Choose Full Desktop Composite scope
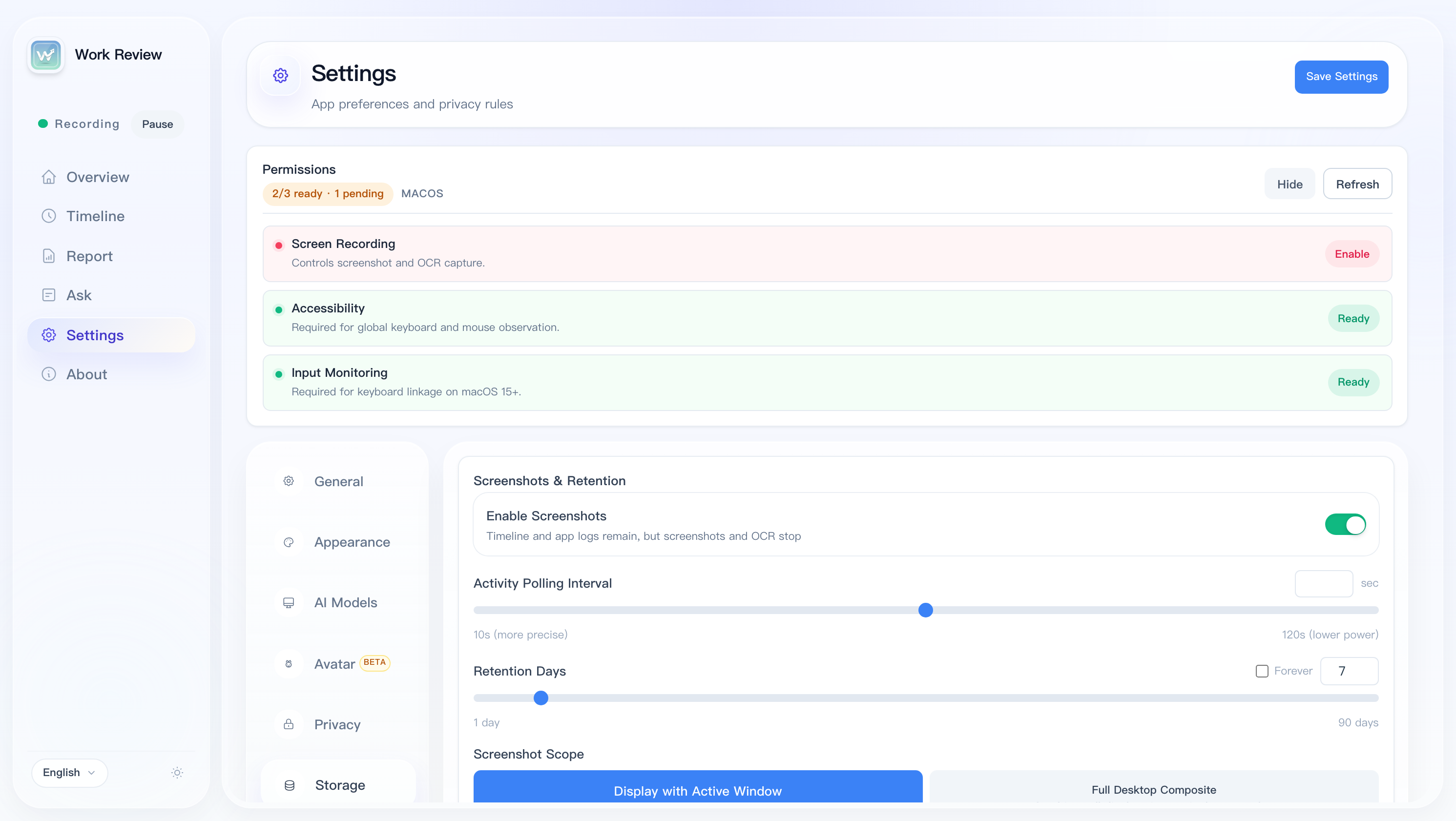 click(x=1154, y=786)
